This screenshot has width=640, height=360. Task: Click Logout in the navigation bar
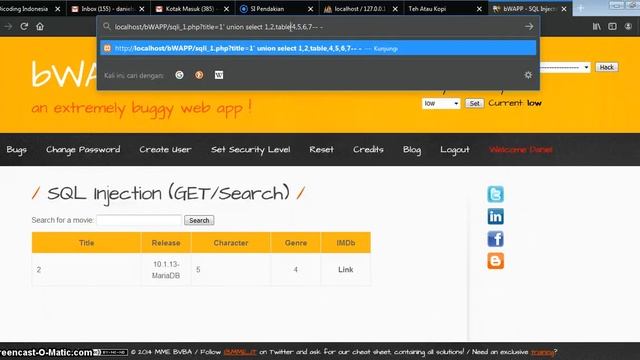tap(455, 150)
